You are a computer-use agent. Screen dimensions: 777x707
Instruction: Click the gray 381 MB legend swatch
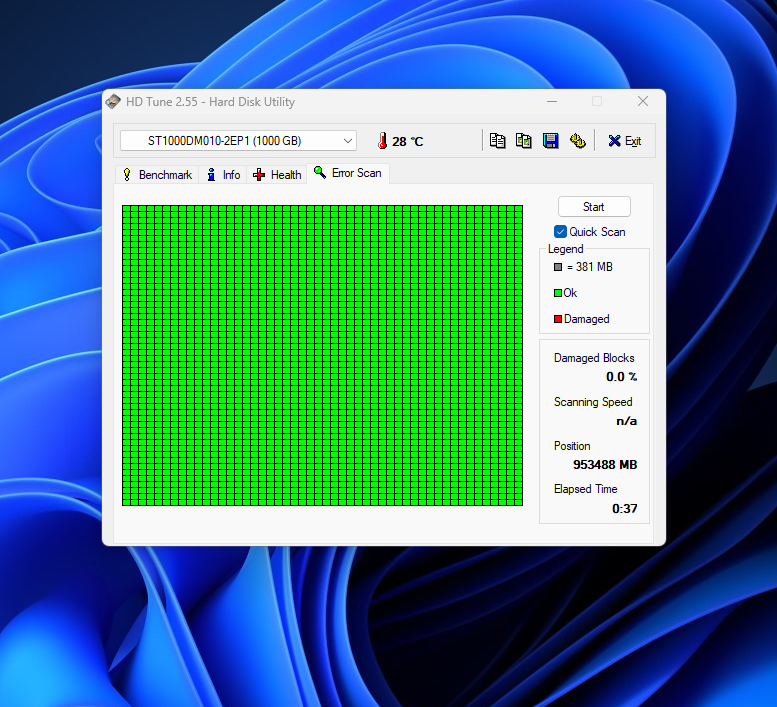coord(558,267)
